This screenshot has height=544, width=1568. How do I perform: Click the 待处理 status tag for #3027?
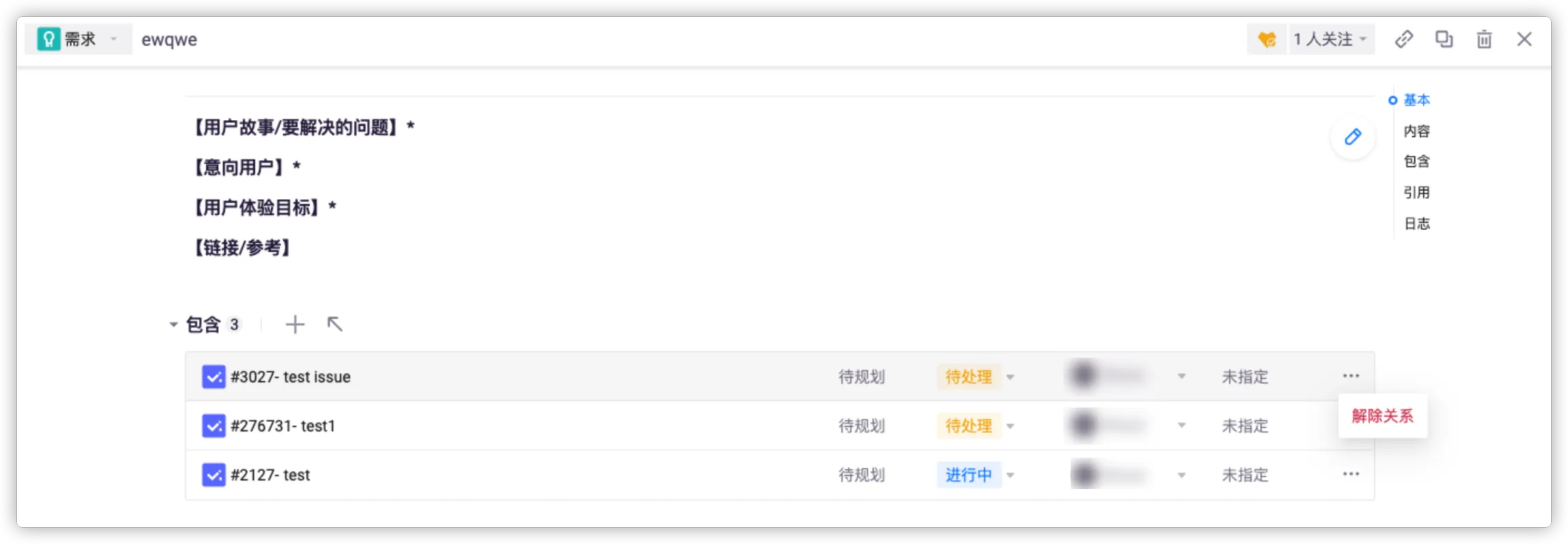(968, 377)
